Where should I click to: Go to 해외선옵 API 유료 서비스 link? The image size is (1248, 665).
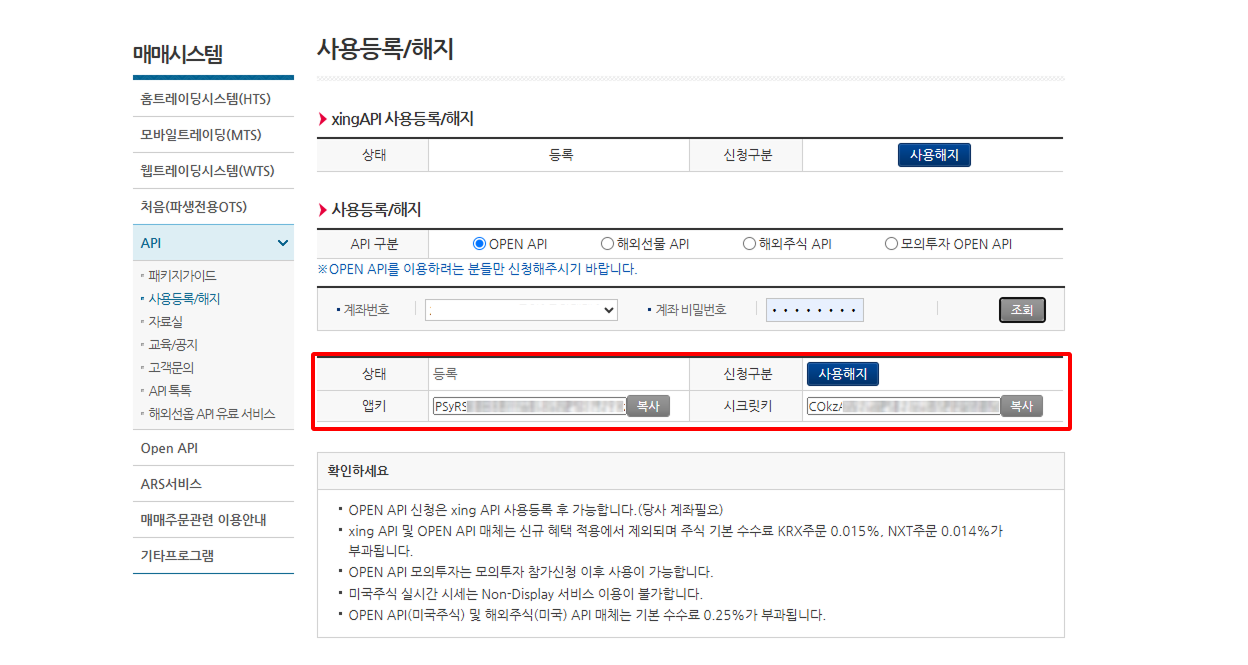[x=211, y=413]
